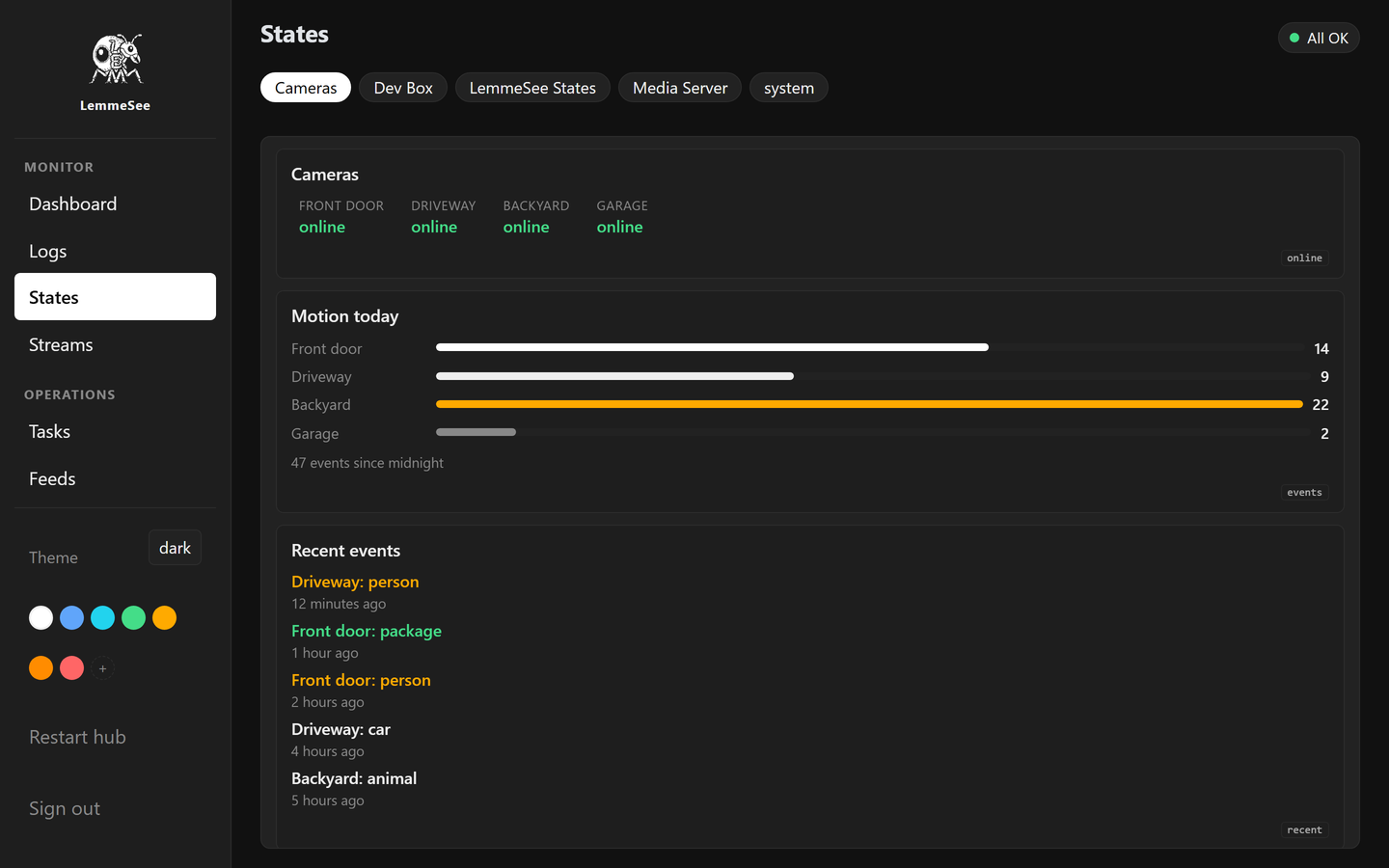Open the Tasks page

click(x=115, y=431)
